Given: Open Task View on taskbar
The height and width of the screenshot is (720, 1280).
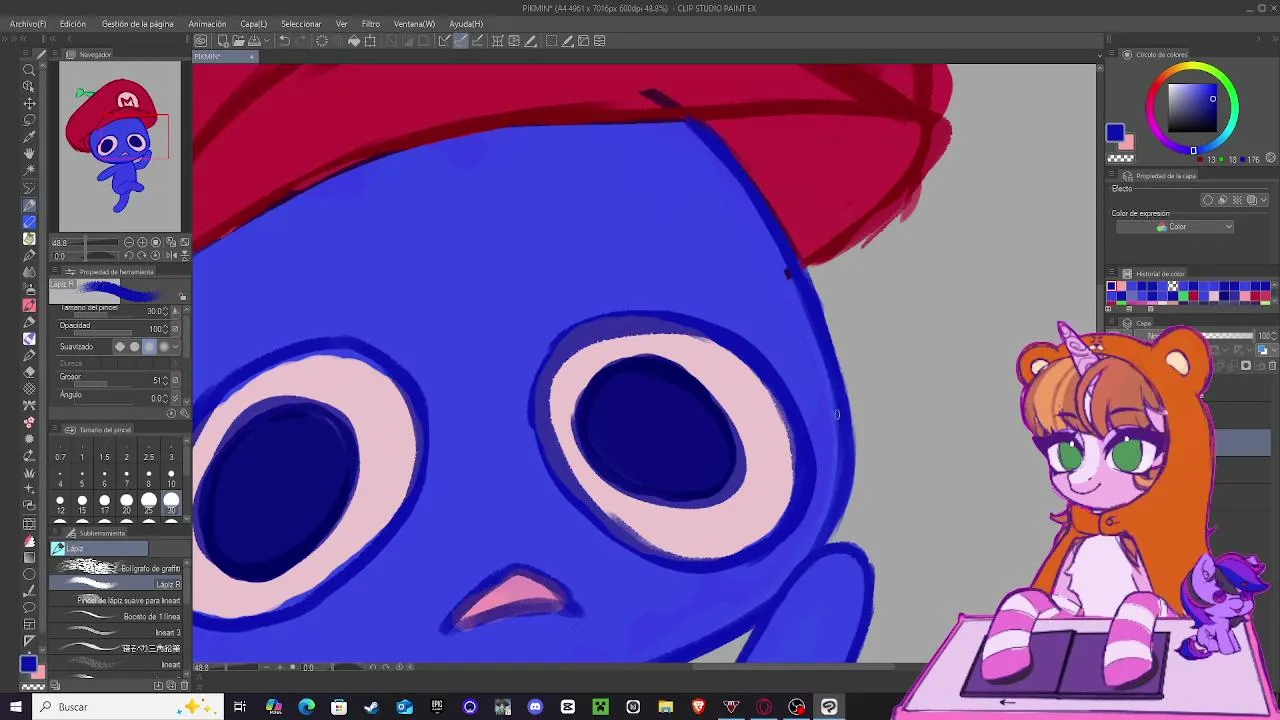Looking at the screenshot, I should (240, 707).
